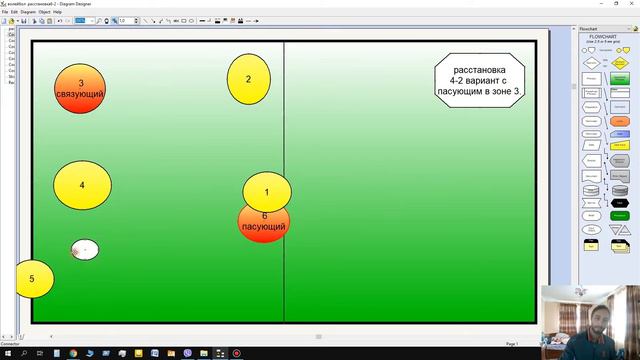The image size is (640, 360).
Task: Select the red circle labeled 6 пасующий
Action: tap(264, 228)
